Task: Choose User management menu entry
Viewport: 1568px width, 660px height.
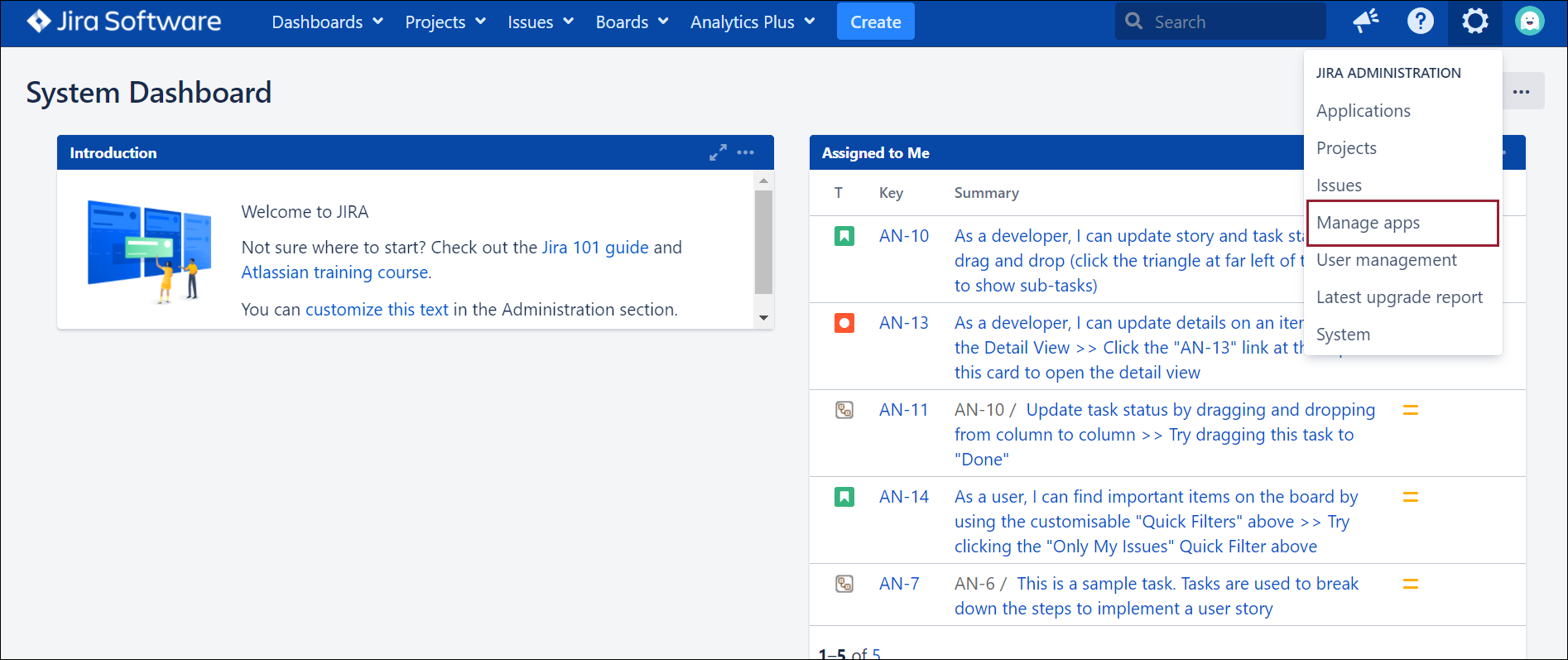Action: click(1403, 260)
